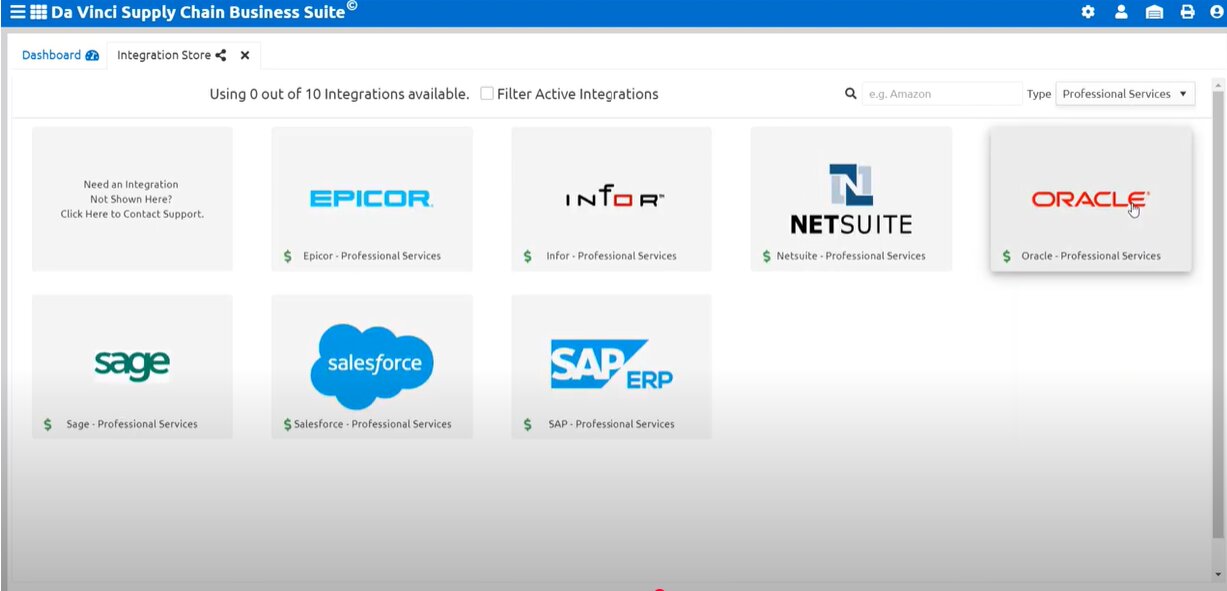Enable Filter Active Integrations checkbox
This screenshot has width=1227, height=591.
pyautogui.click(x=487, y=94)
